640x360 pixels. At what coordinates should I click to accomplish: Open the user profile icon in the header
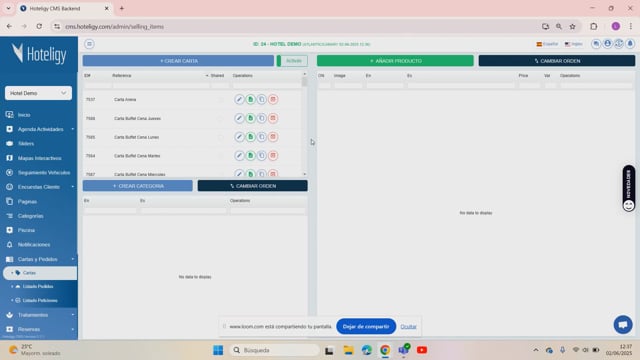pos(607,44)
